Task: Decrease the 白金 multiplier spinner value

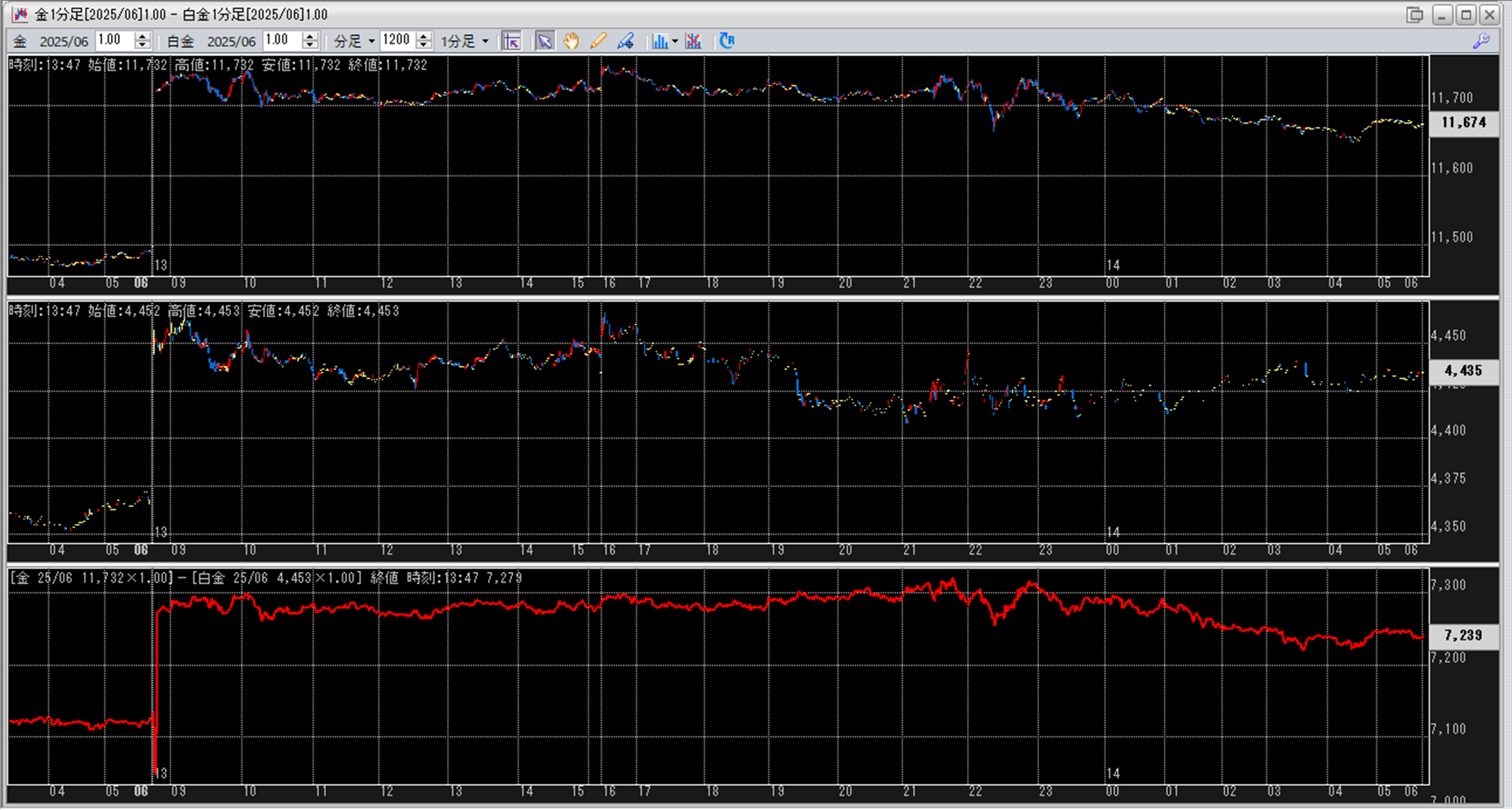Action: [x=310, y=46]
